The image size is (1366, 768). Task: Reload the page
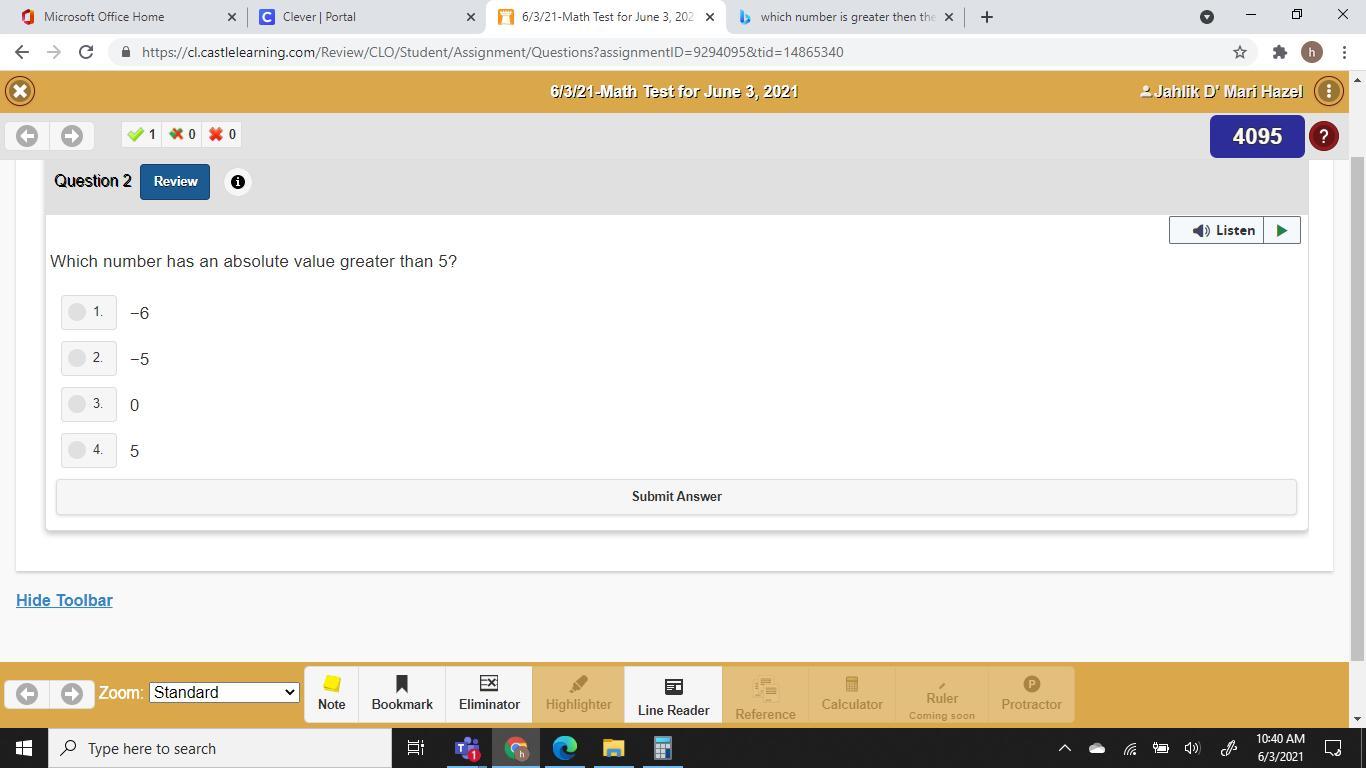tap(86, 52)
